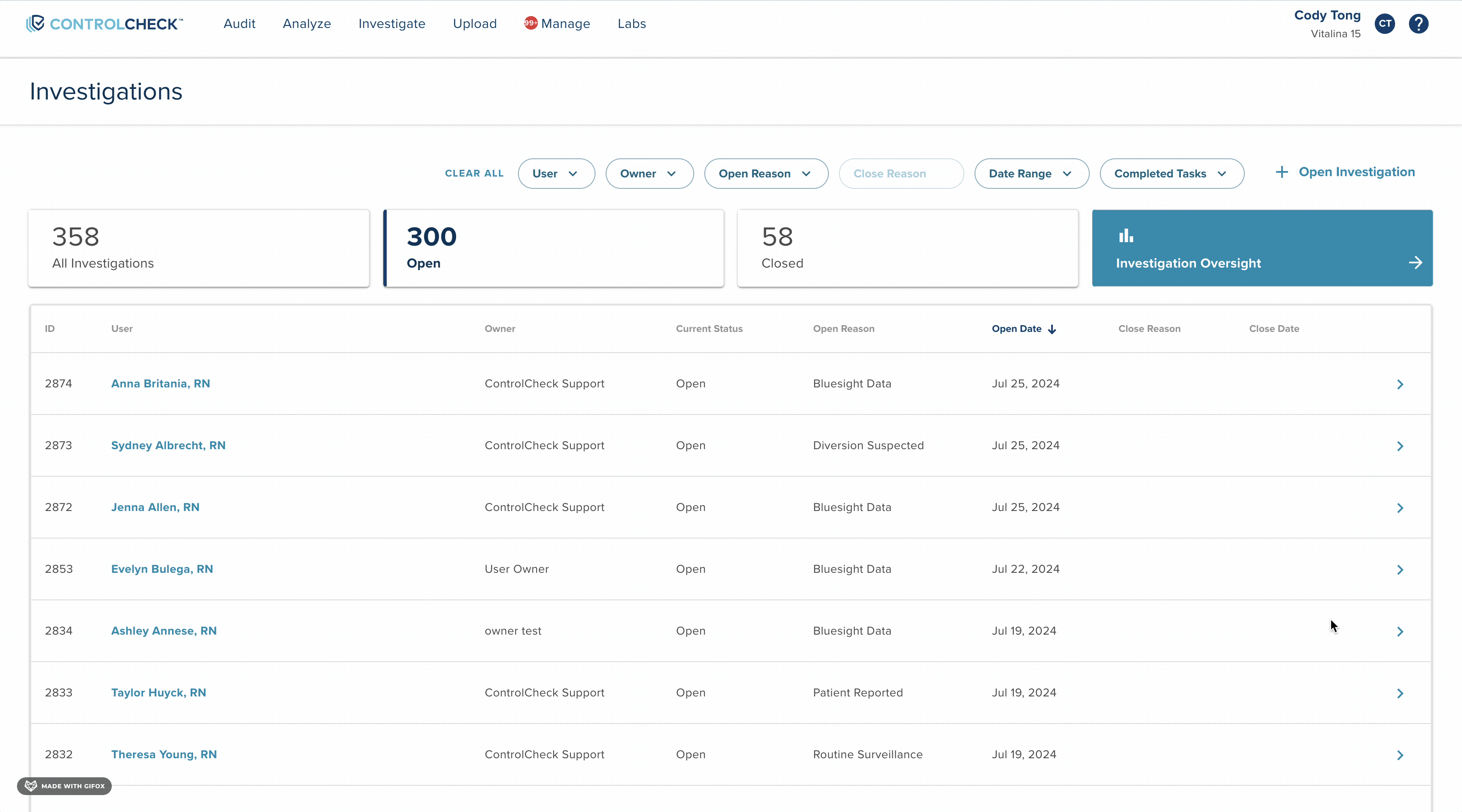The height and width of the screenshot is (812, 1462).
Task: Open the CT user avatar menu
Action: pos(1385,24)
